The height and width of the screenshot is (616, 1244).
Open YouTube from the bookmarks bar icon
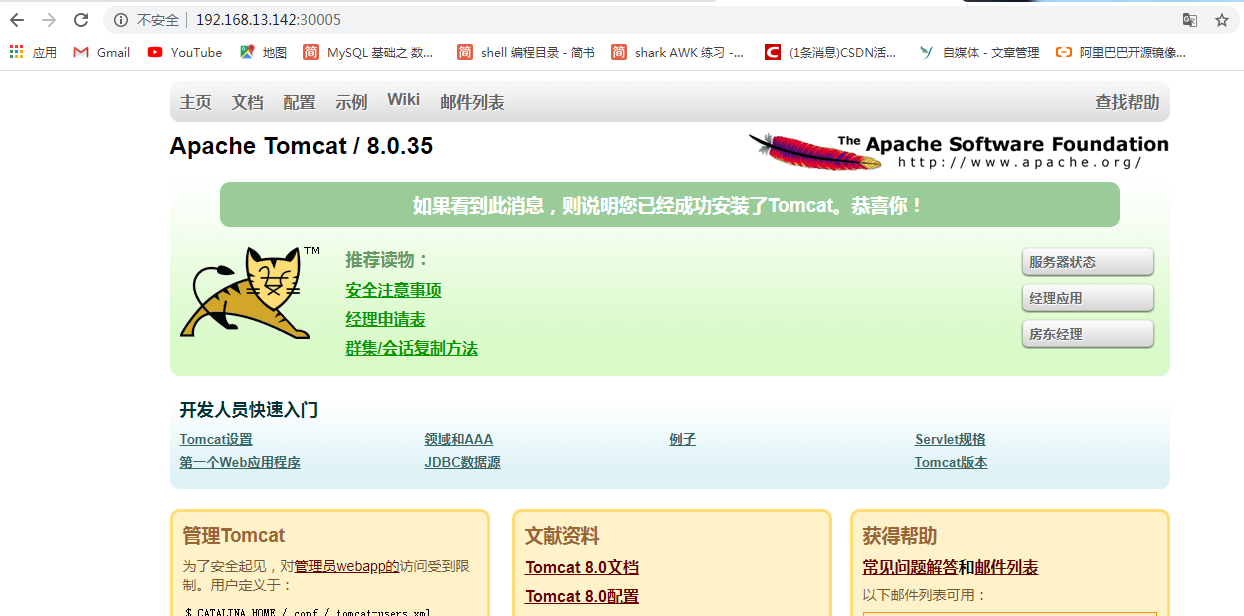(x=152, y=53)
